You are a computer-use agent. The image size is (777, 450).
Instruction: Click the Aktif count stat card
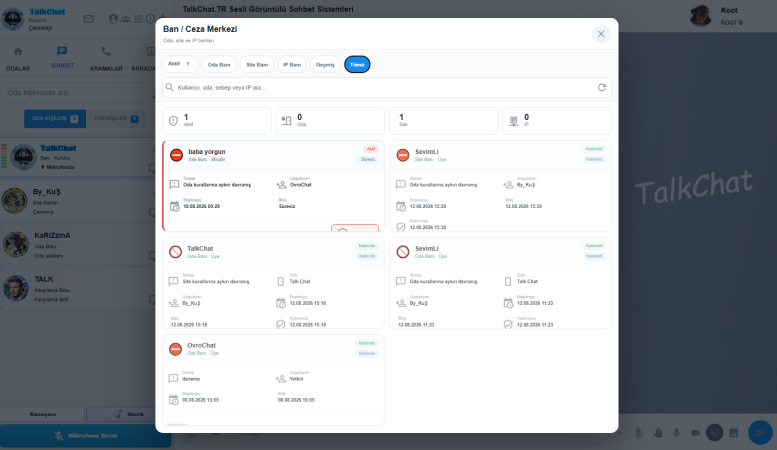point(217,120)
